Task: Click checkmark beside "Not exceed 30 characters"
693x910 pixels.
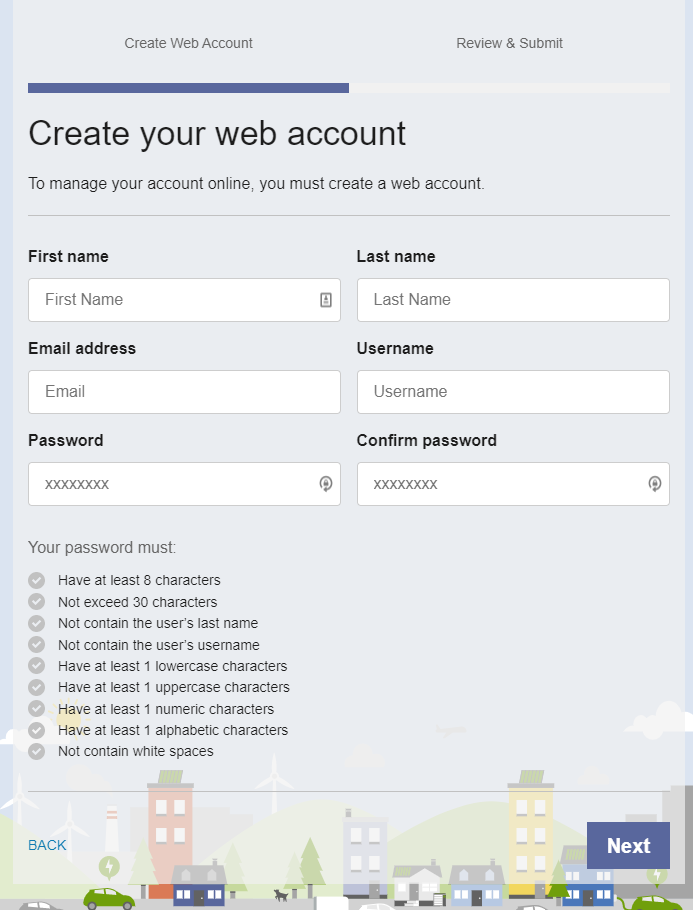Action: pos(37,602)
